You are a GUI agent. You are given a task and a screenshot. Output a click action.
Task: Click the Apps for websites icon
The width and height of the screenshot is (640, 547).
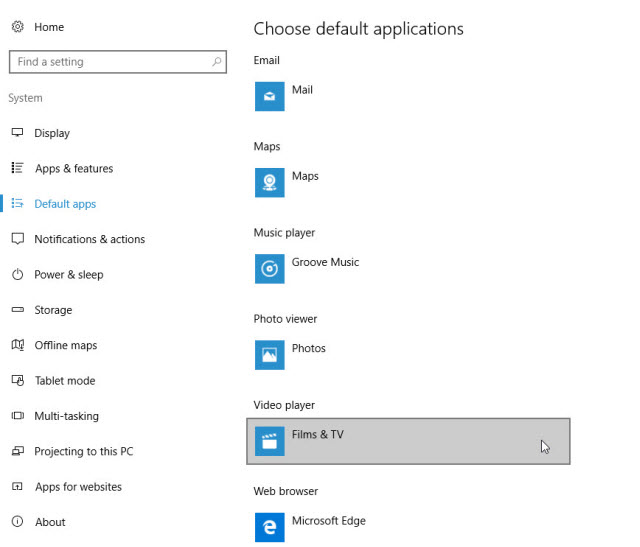17,486
